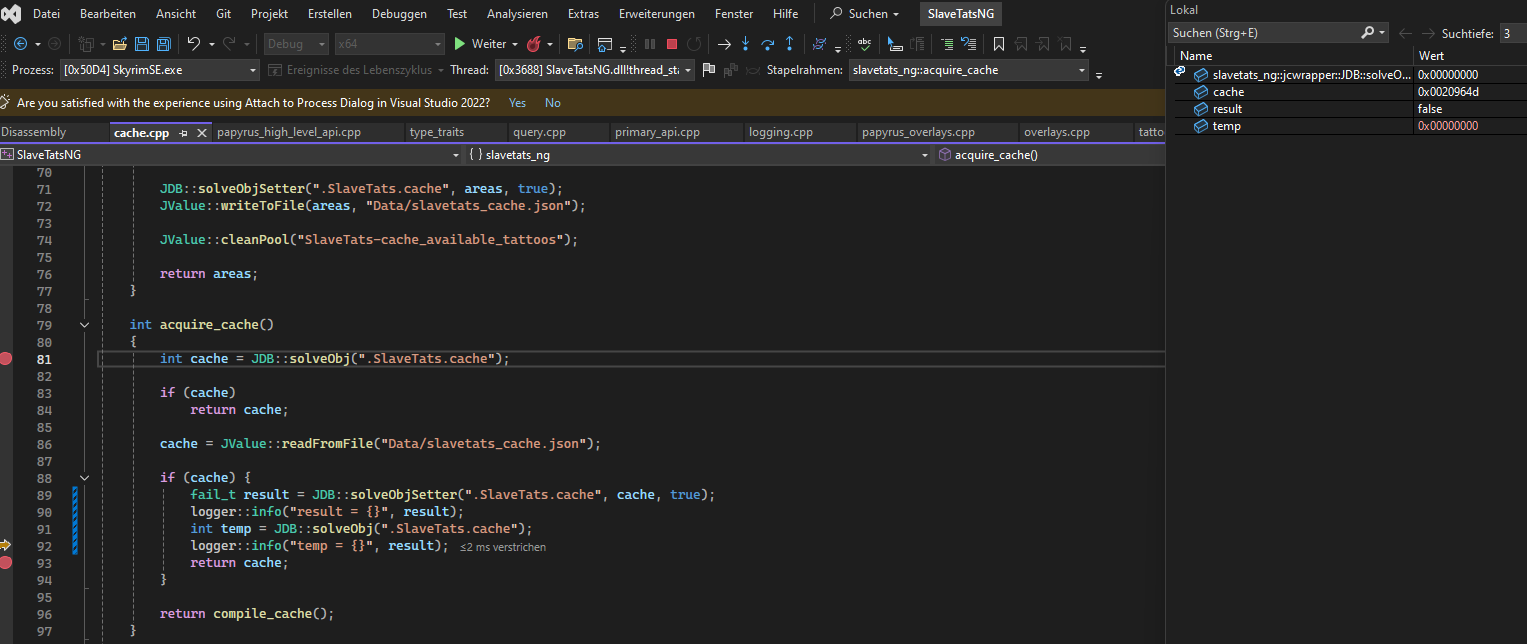Click No in the satisfaction survey bar

[x=552, y=103]
